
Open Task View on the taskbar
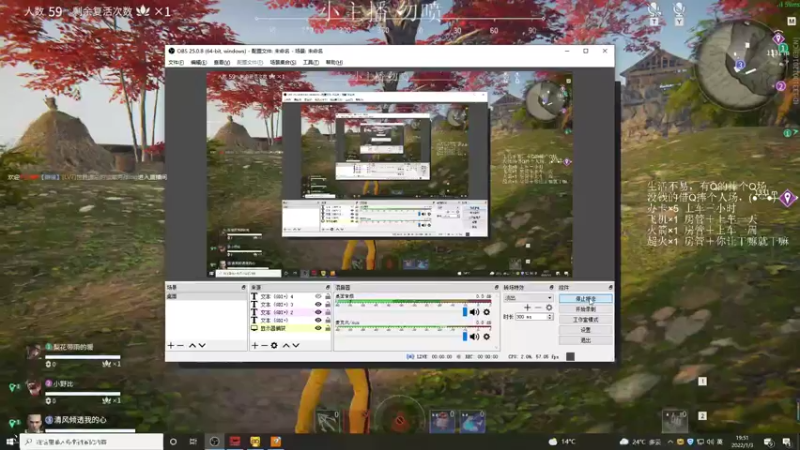click(193, 441)
